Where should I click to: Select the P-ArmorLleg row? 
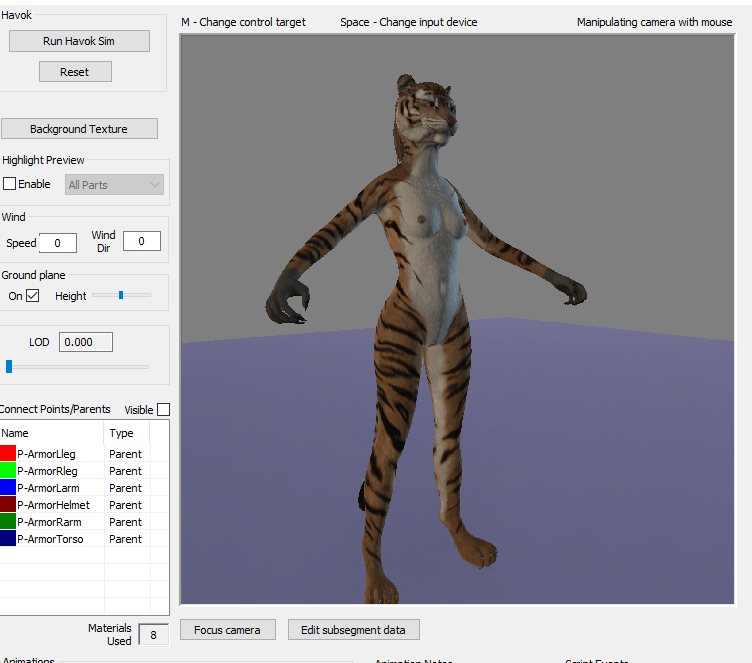point(84,454)
